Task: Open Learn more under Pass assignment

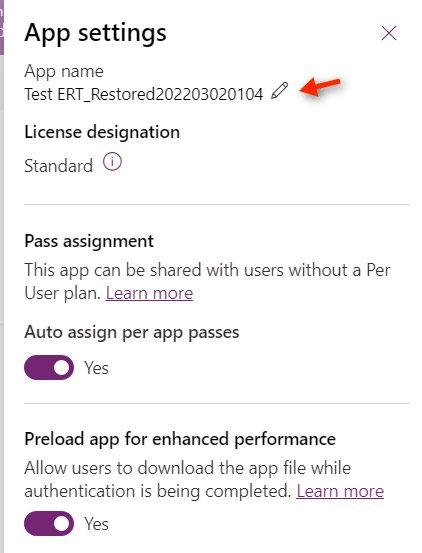Action: [x=149, y=293]
